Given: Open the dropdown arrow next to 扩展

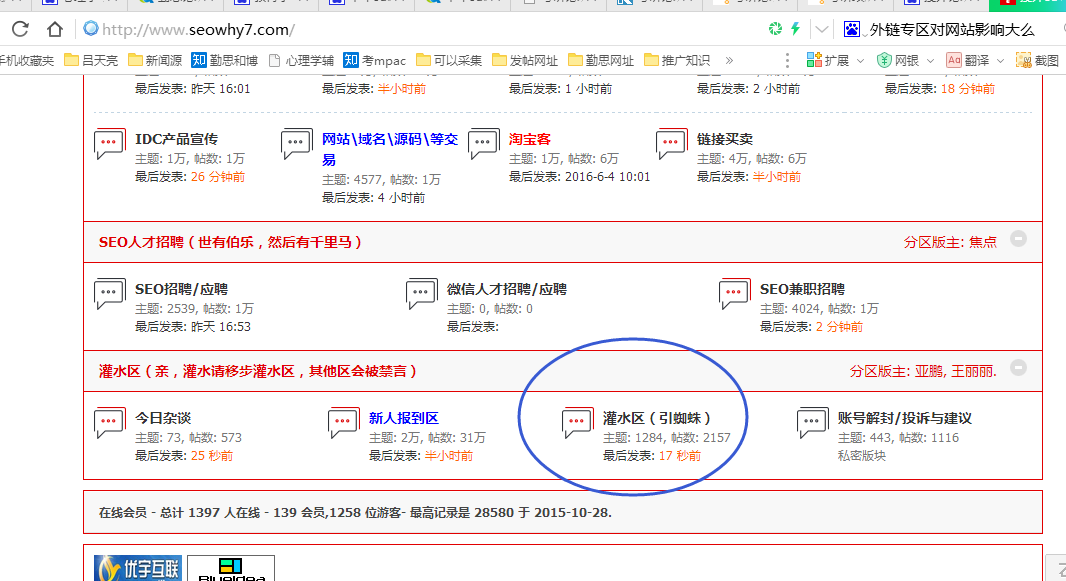Looking at the screenshot, I should [x=861, y=60].
